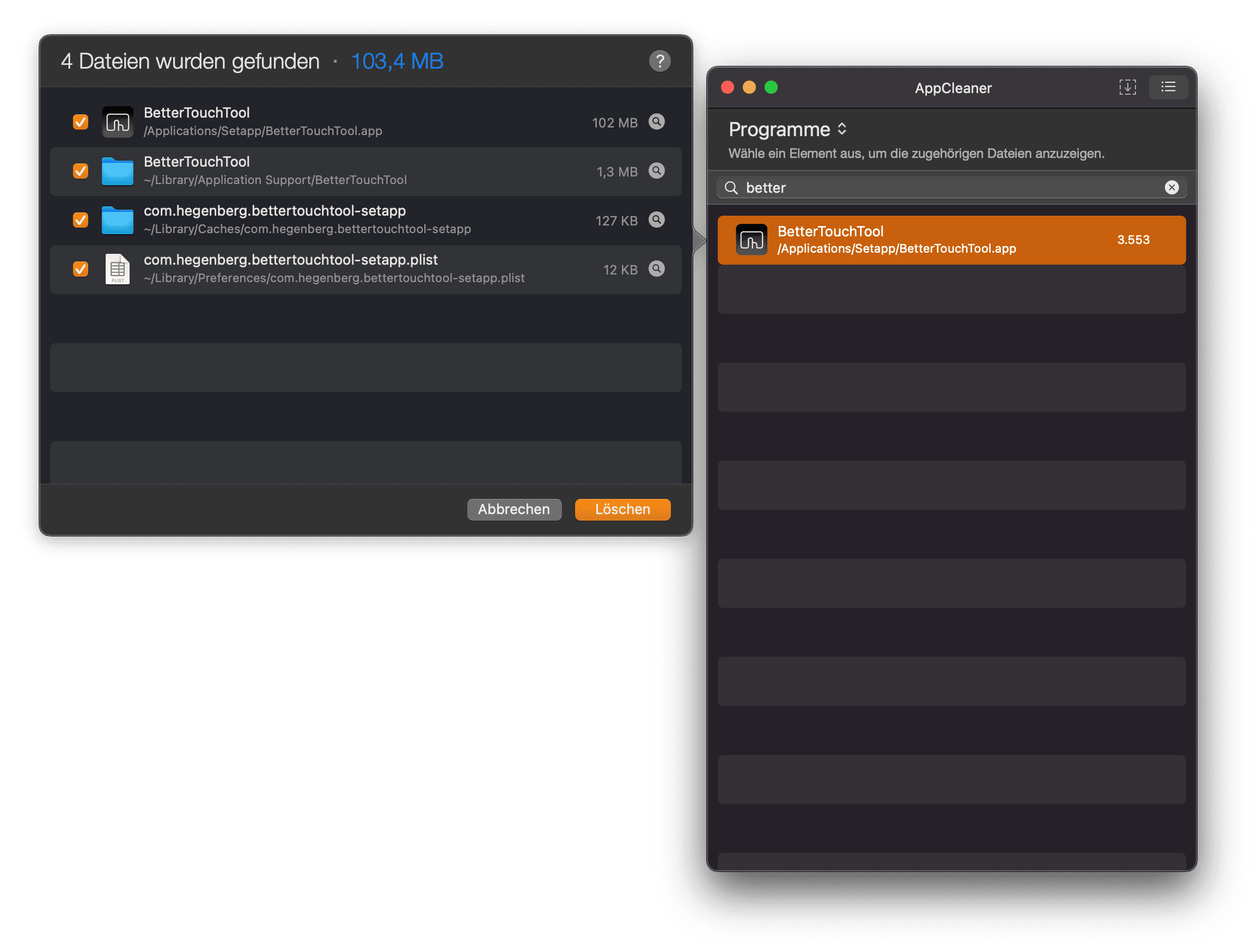
Task: Click version number '3.553' in AppCleaner
Action: pyautogui.click(x=1133, y=240)
